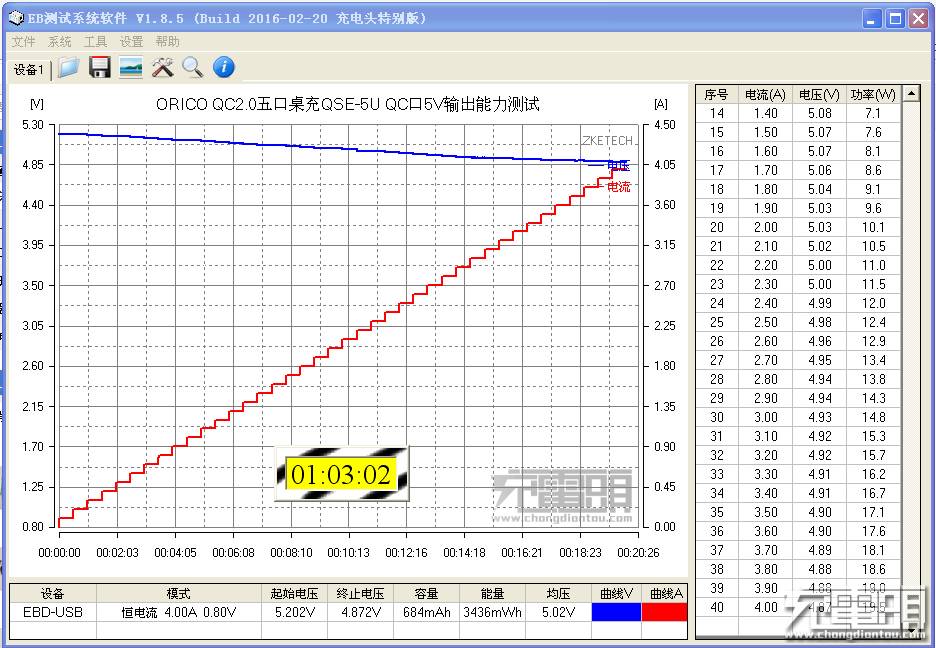The image size is (936, 648).
Task: Select table row 15 with 1.50 current
Action: (799, 132)
